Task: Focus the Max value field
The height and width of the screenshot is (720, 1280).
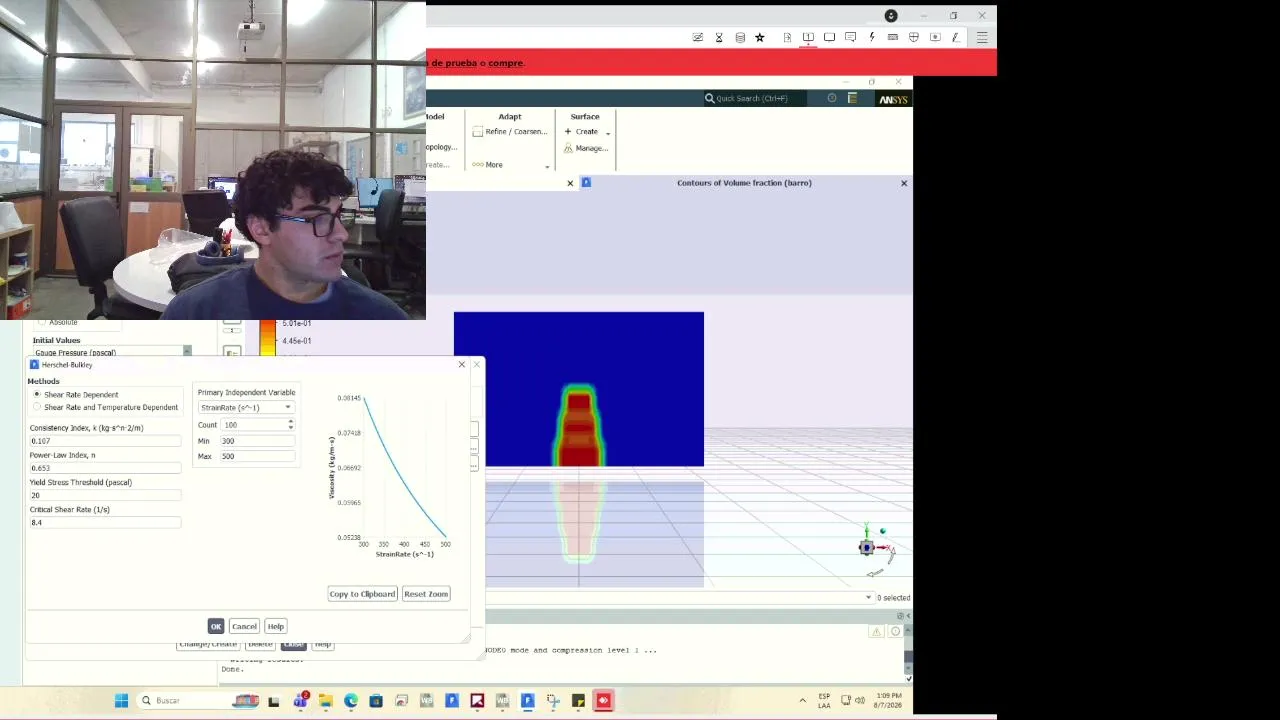Action: 257,457
